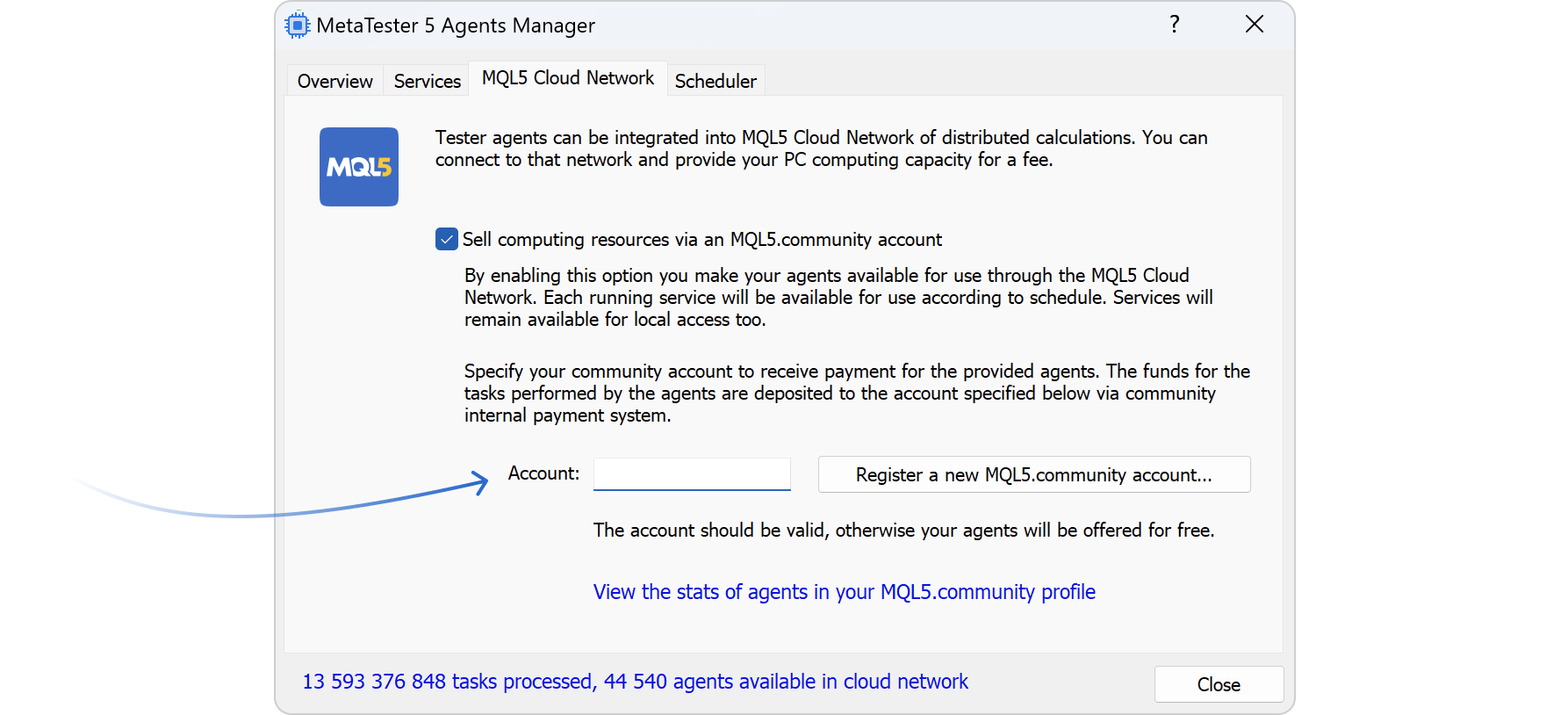Click the blue MQL5 logo
The image size is (1568, 715).
coord(359,167)
